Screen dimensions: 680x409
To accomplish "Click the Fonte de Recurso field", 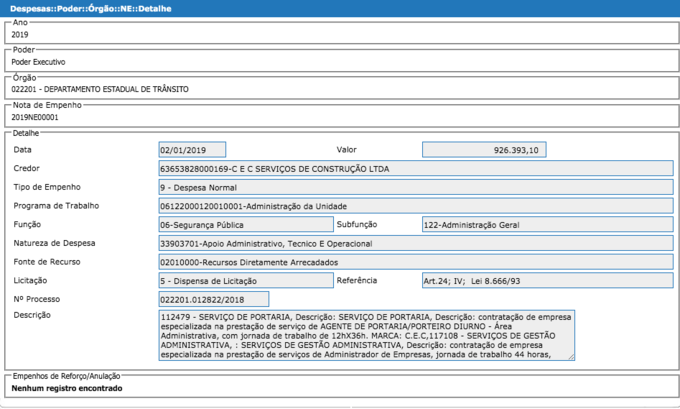I will tap(416, 262).
